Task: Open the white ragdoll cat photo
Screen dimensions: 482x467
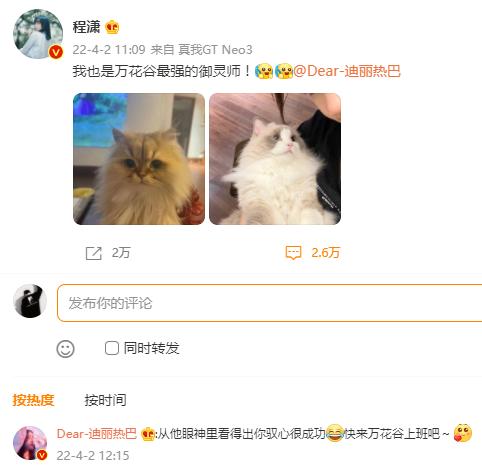Action: pyautogui.click(x=275, y=159)
